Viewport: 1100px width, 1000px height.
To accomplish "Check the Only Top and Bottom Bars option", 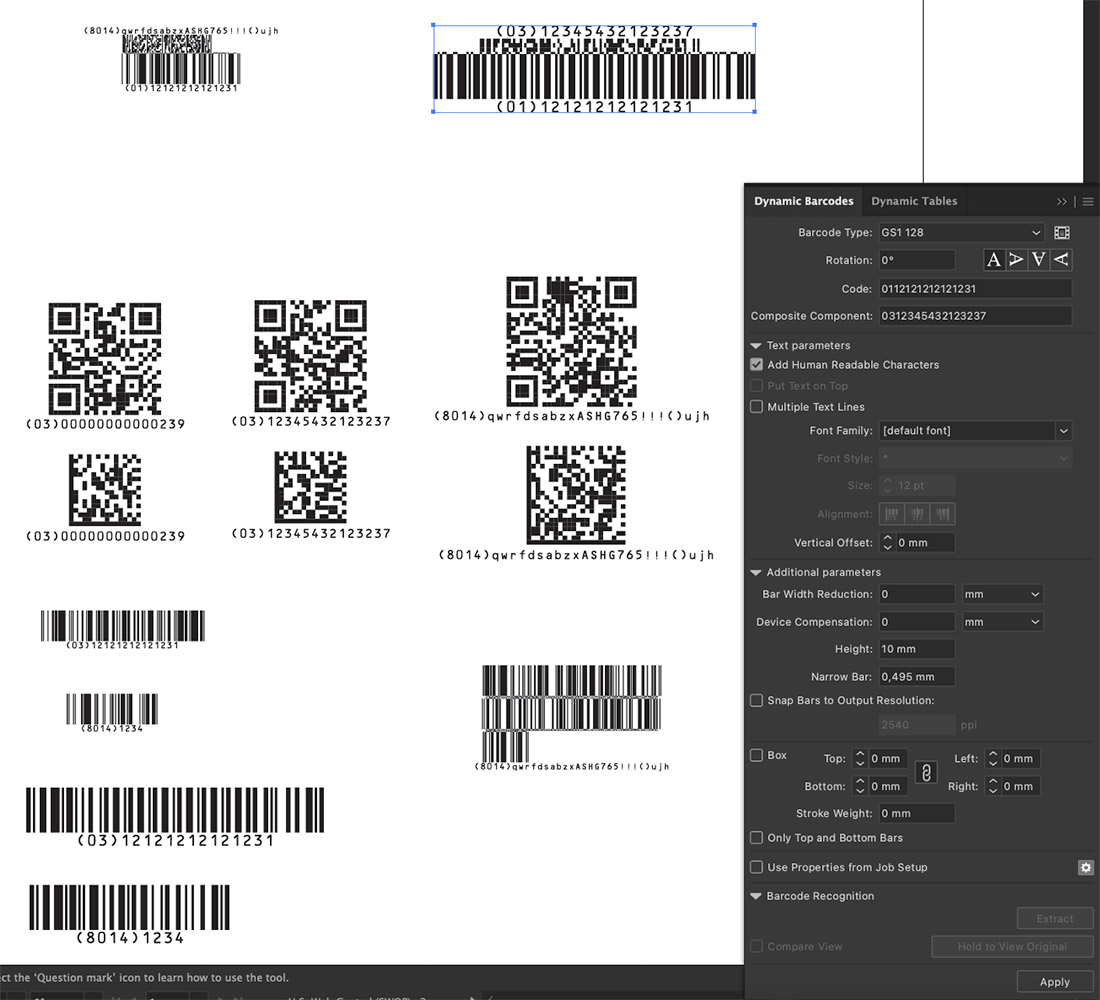I will [x=757, y=838].
